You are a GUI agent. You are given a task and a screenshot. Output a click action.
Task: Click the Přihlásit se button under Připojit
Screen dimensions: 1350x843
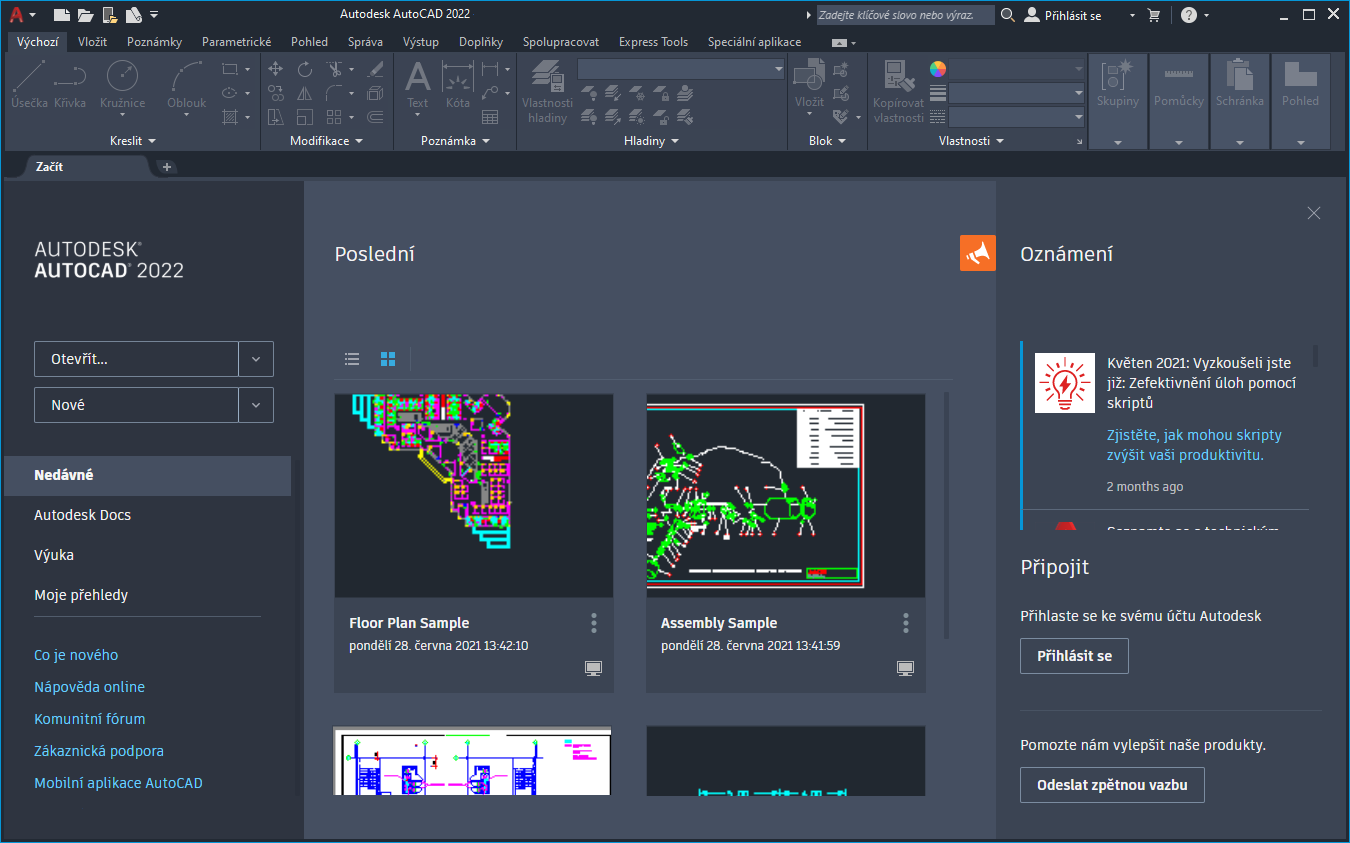point(1074,656)
